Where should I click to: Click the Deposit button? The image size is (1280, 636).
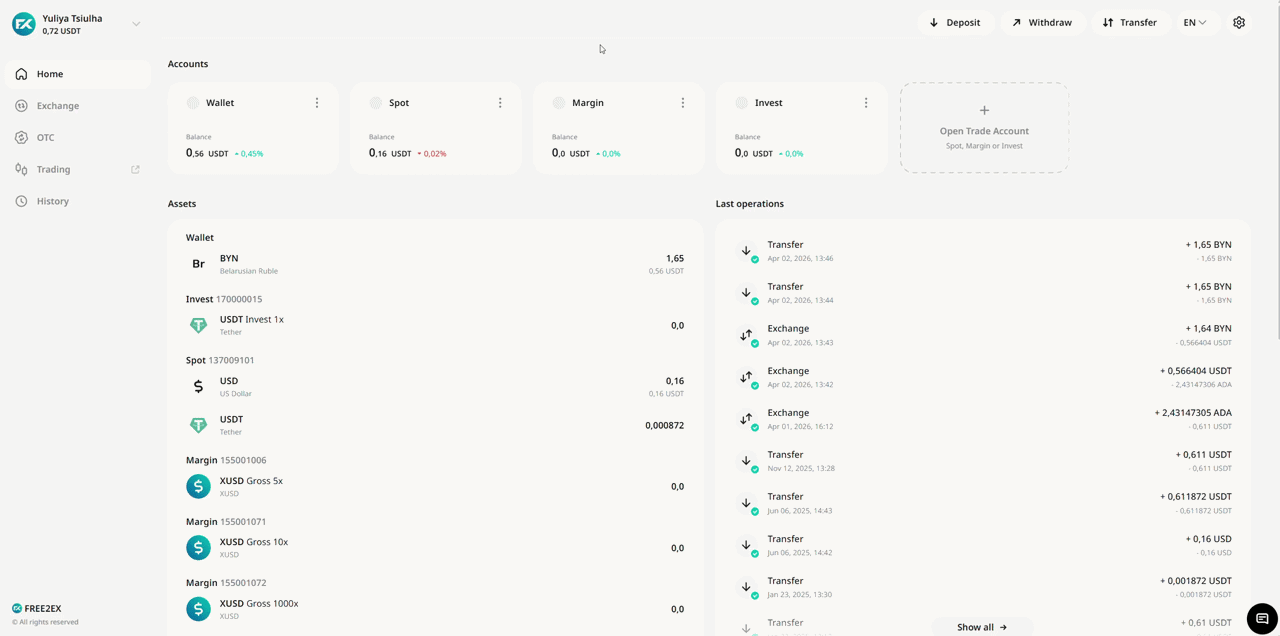955,22
